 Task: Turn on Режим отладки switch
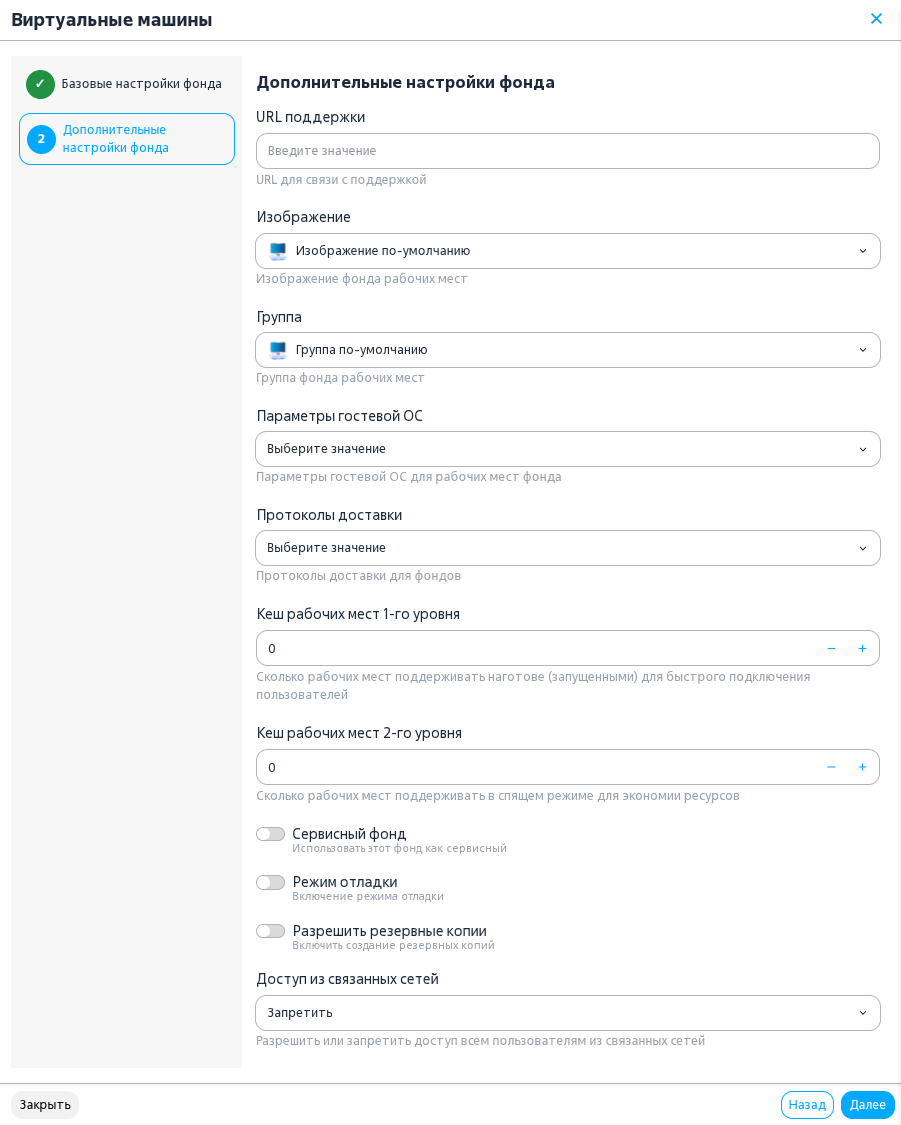pos(270,882)
